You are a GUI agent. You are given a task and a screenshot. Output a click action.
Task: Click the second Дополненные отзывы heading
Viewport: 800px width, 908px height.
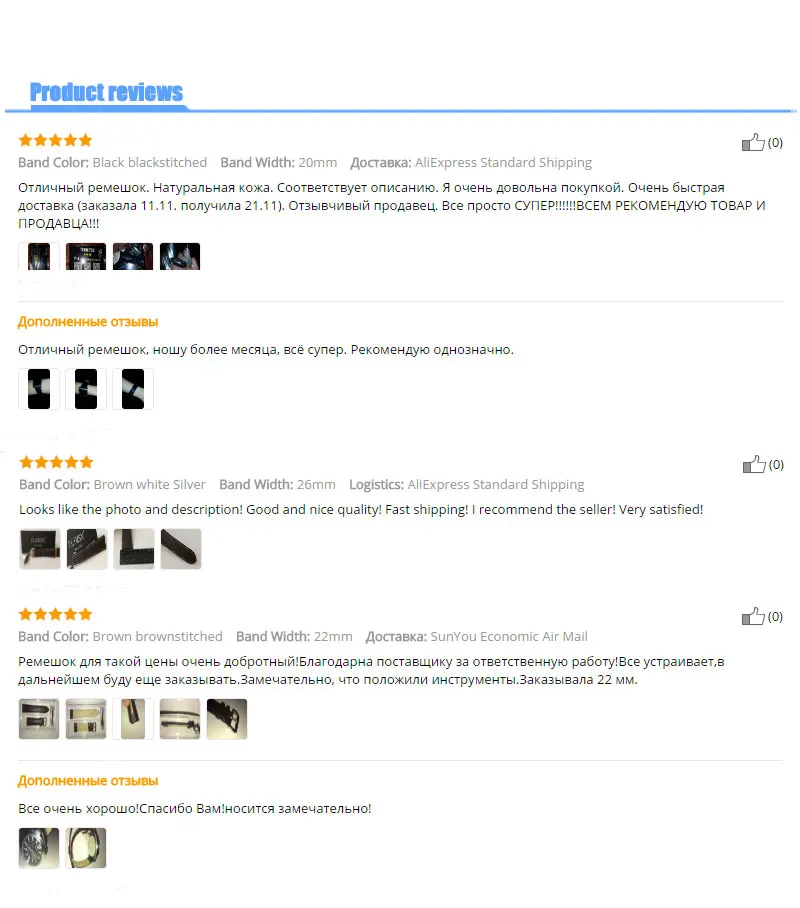click(x=88, y=781)
